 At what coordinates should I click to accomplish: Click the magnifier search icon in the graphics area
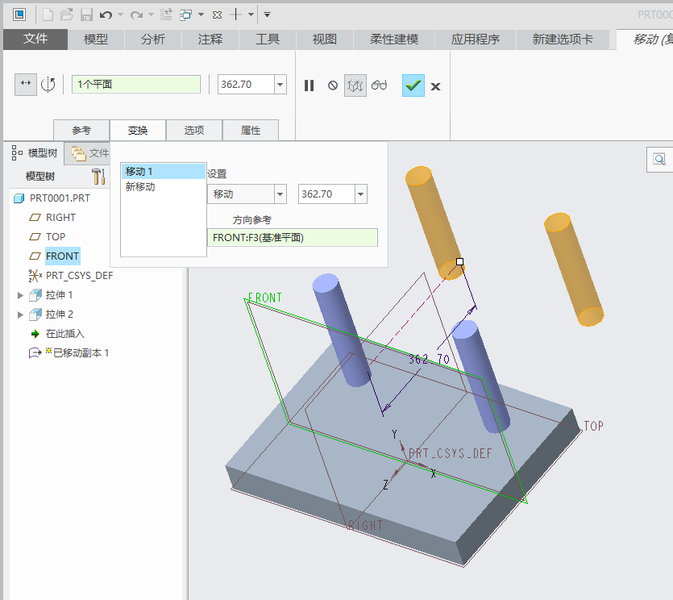[x=659, y=160]
